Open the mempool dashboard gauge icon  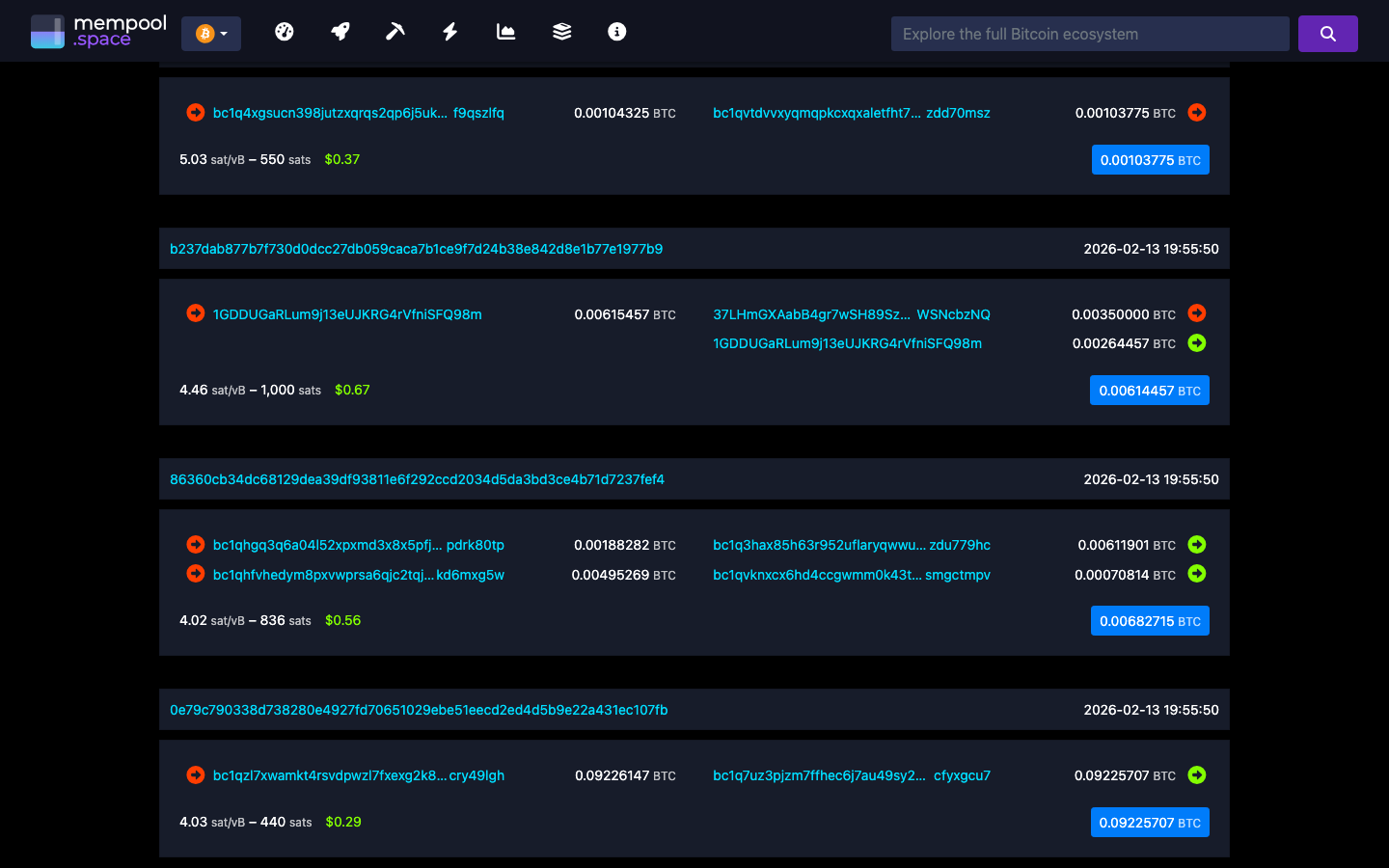pyautogui.click(x=285, y=31)
